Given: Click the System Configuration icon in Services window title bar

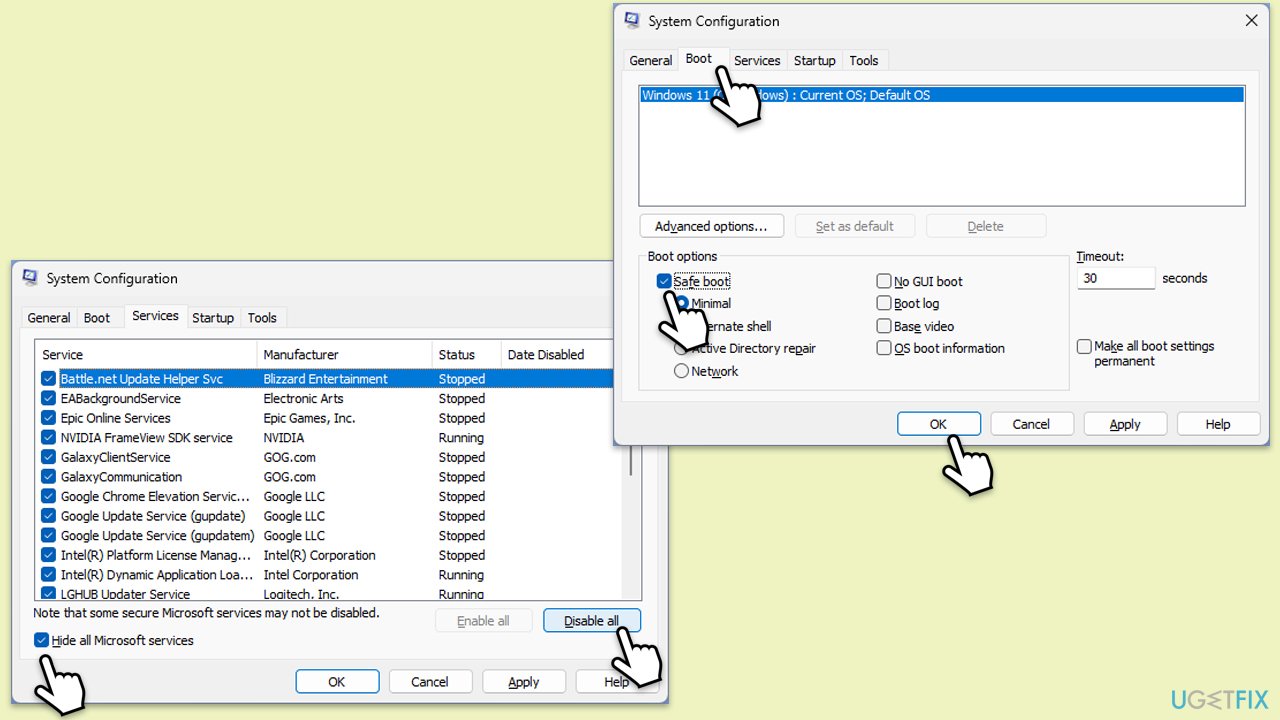Looking at the screenshot, I should (x=30, y=278).
